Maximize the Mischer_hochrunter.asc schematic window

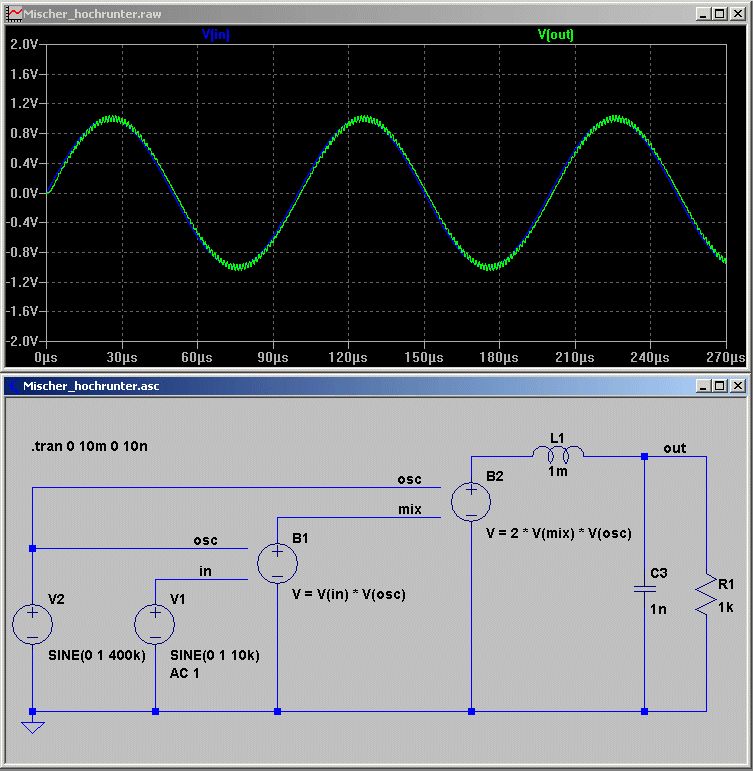[720, 386]
